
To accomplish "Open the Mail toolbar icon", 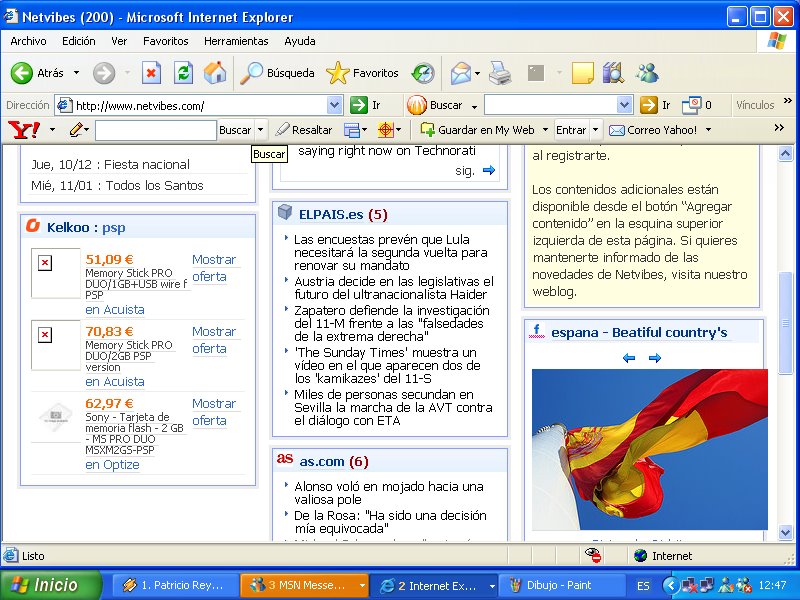I will point(461,73).
